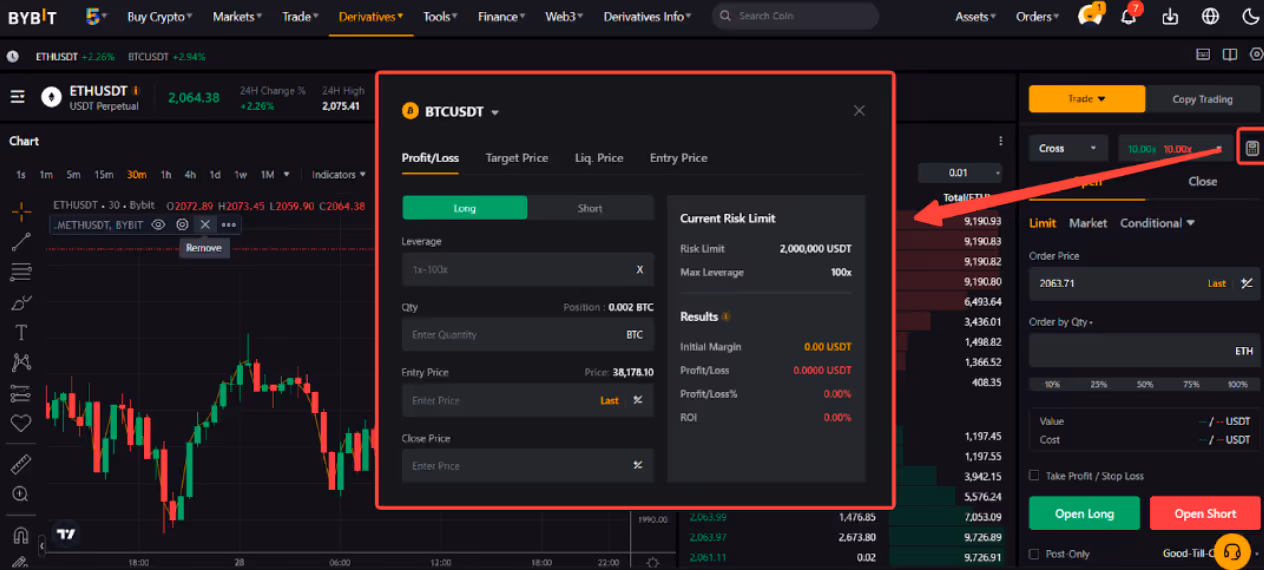Enable the Take Profit / Stop Loss checkbox
Image resolution: width=1264 pixels, height=570 pixels.
point(1034,476)
